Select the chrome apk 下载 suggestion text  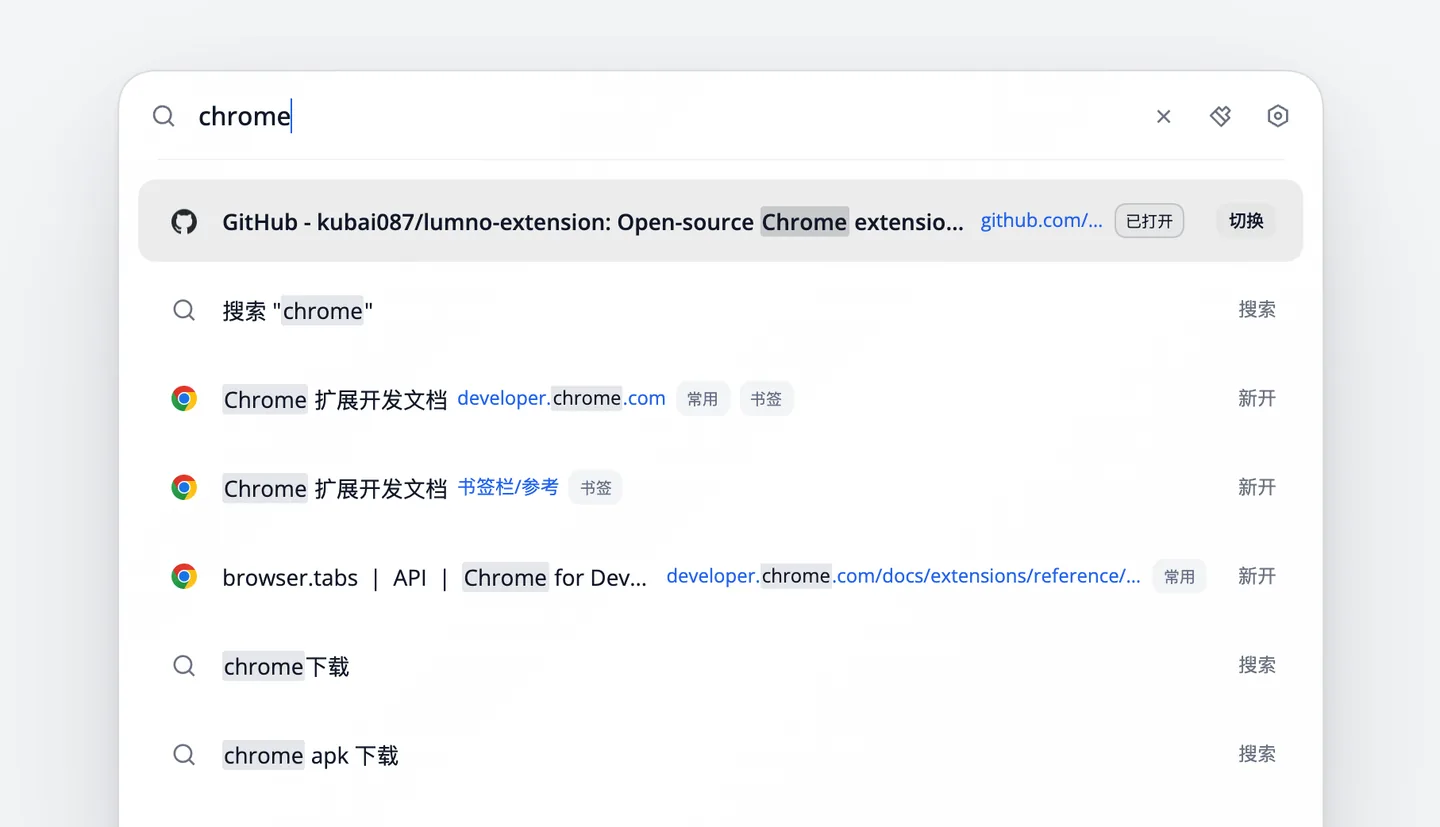pyautogui.click(x=310, y=756)
